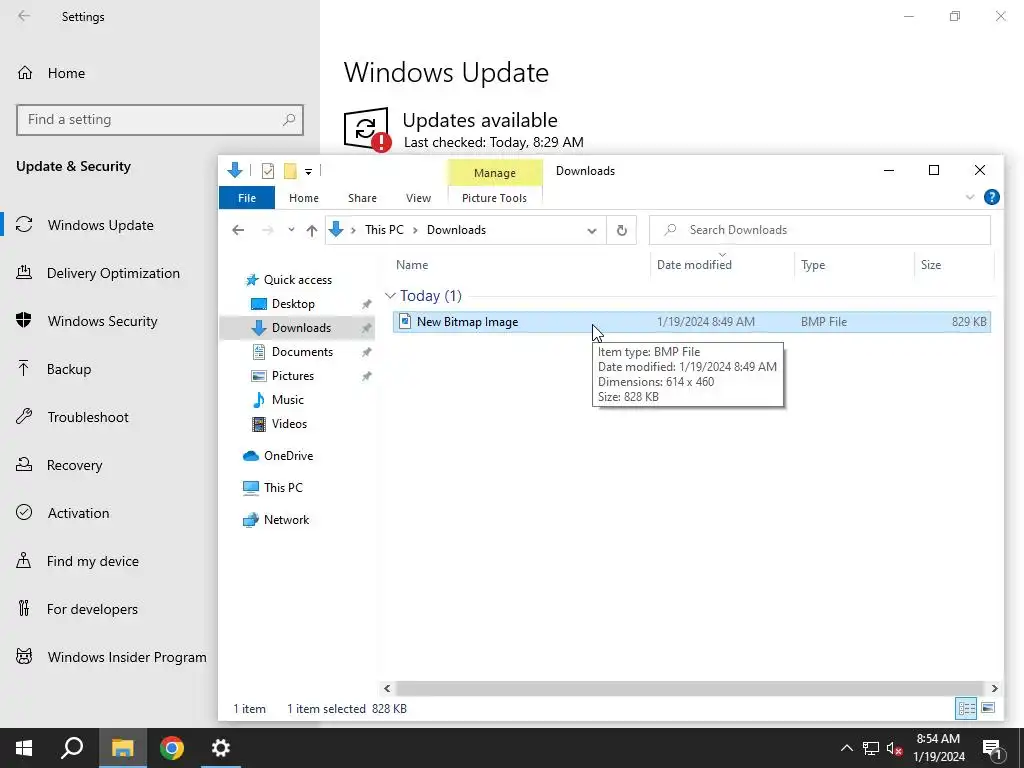Open the Windows Start menu
The height and width of the screenshot is (768, 1024).
point(24,748)
